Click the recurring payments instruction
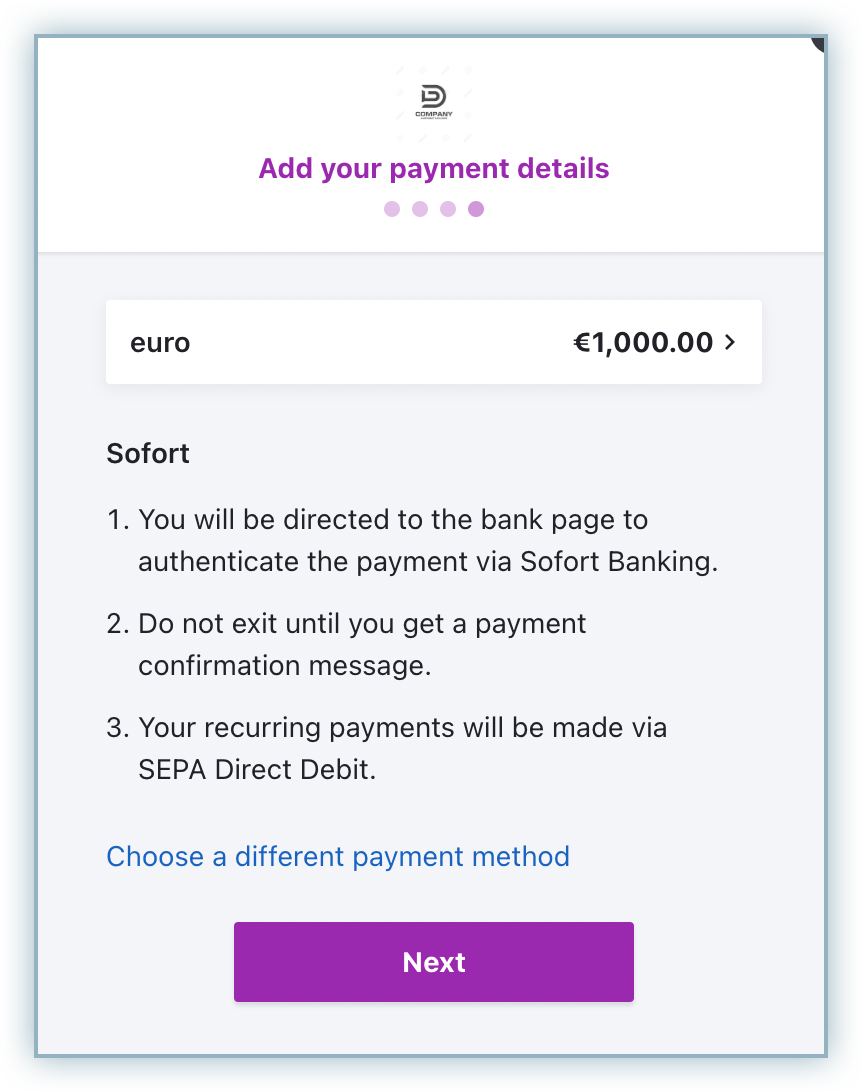Viewport: 862px width, 1092px height. pos(402,727)
